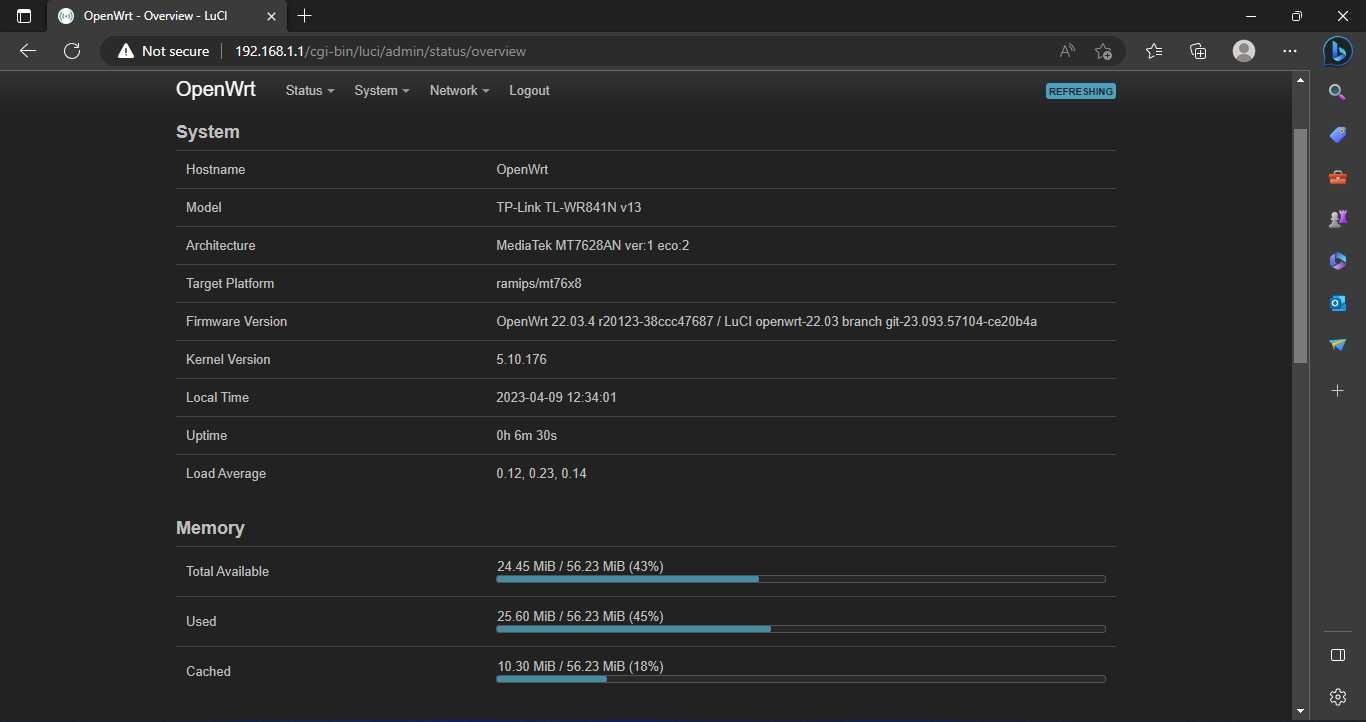
Task: Open the user profile icon
Action: [x=1244, y=51]
